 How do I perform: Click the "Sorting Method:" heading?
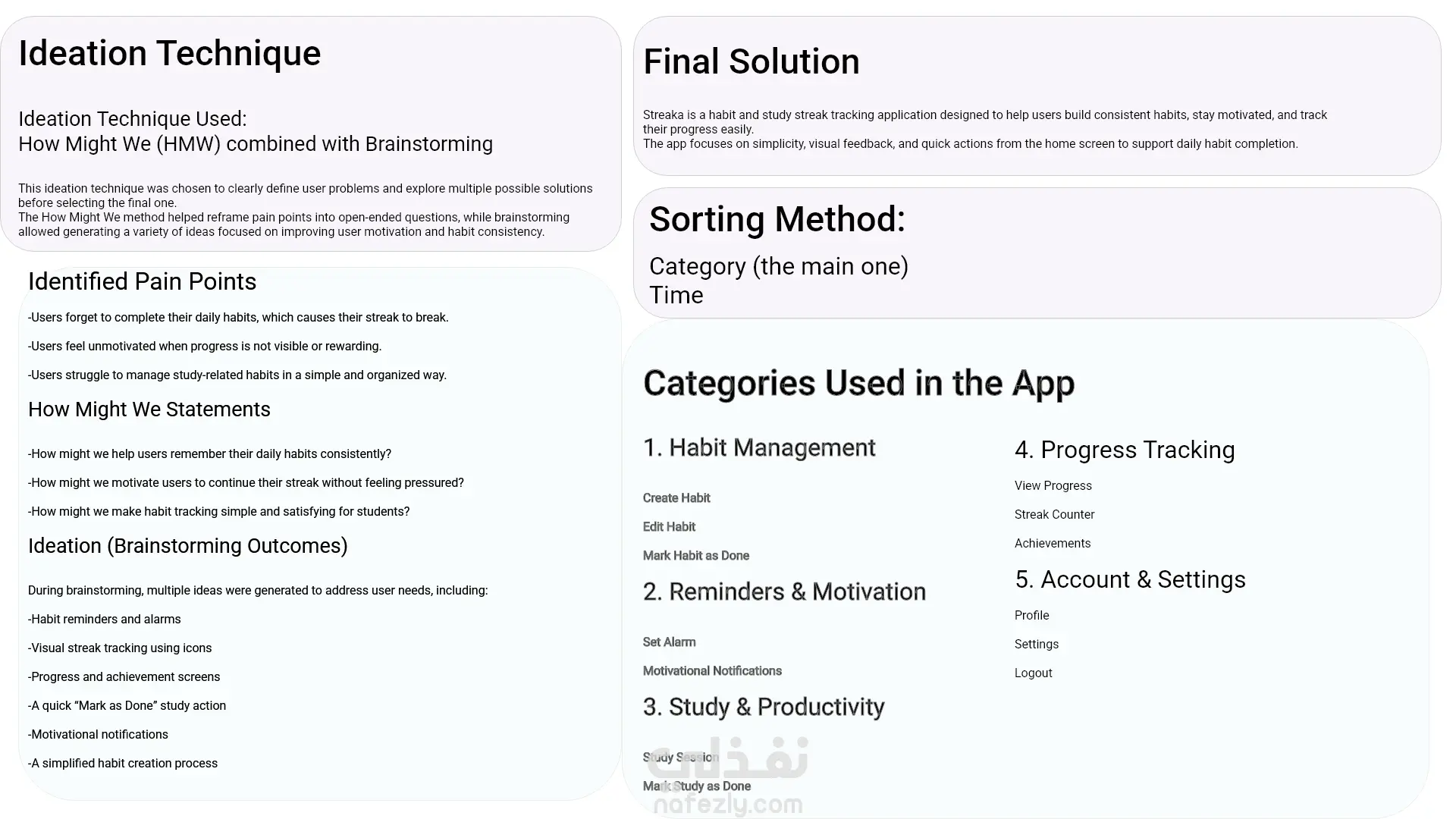tap(777, 220)
